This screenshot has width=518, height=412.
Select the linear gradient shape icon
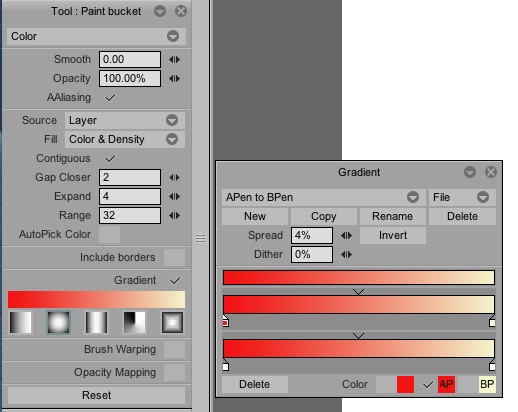tap(20, 322)
